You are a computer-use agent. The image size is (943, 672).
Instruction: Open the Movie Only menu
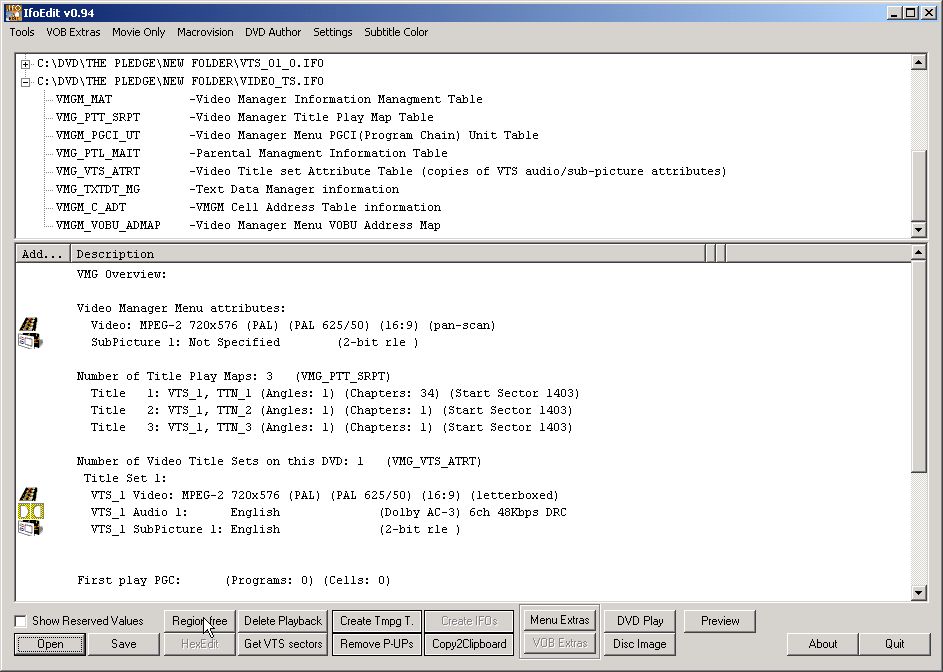[x=138, y=32]
